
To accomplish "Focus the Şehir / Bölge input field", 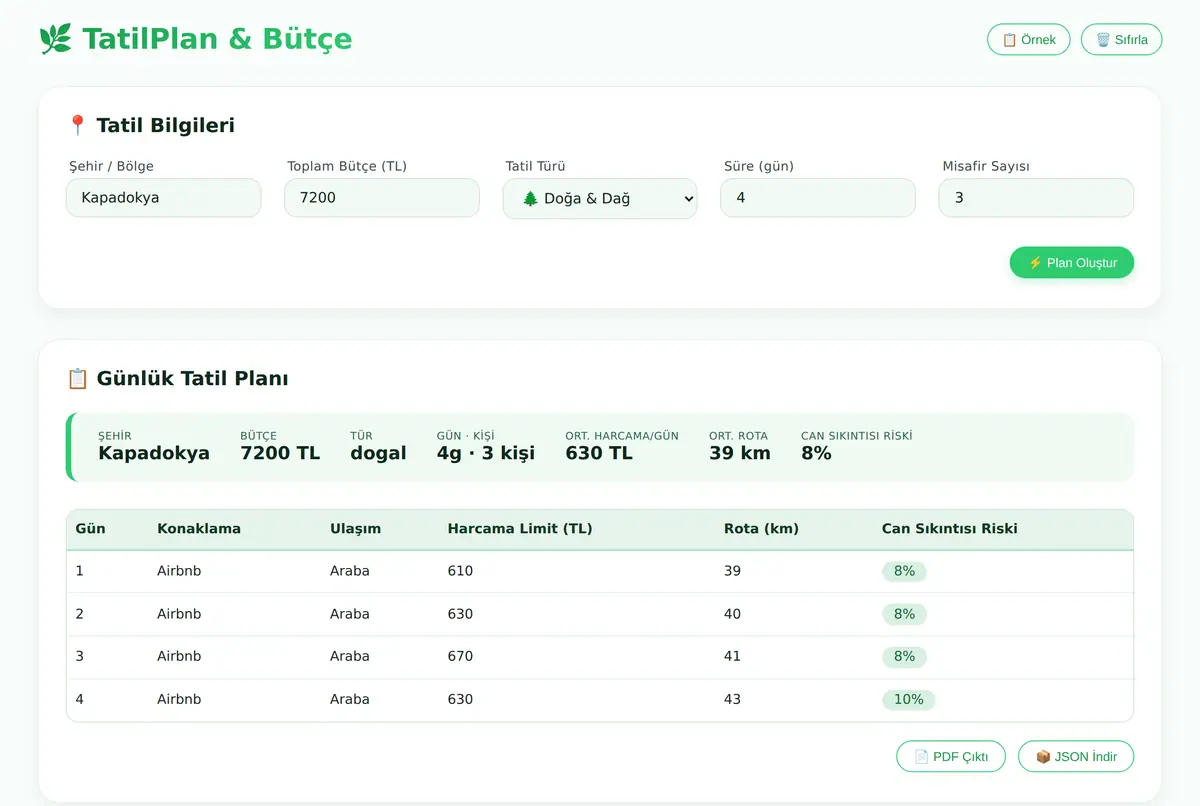I will pyautogui.click(x=164, y=198).
